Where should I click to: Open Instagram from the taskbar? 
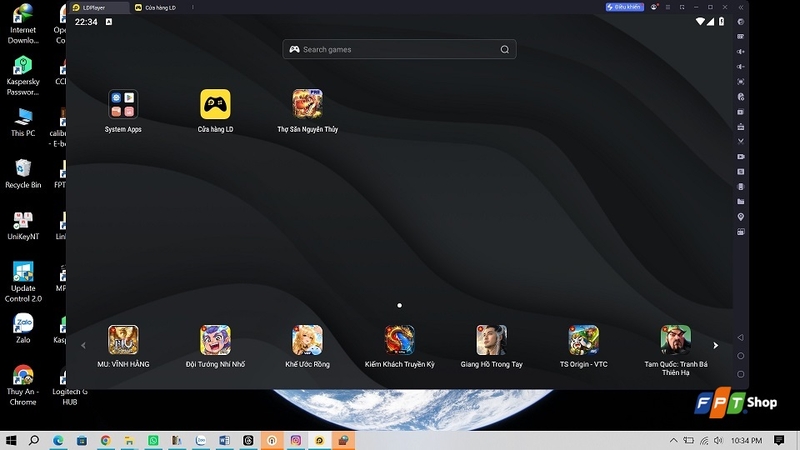pyautogui.click(x=296, y=440)
